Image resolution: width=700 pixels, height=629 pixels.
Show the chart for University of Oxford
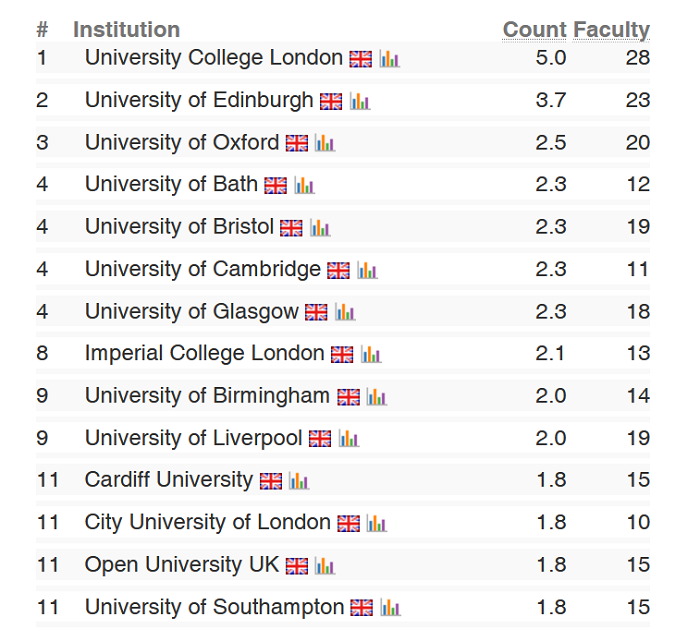(x=324, y=143)
